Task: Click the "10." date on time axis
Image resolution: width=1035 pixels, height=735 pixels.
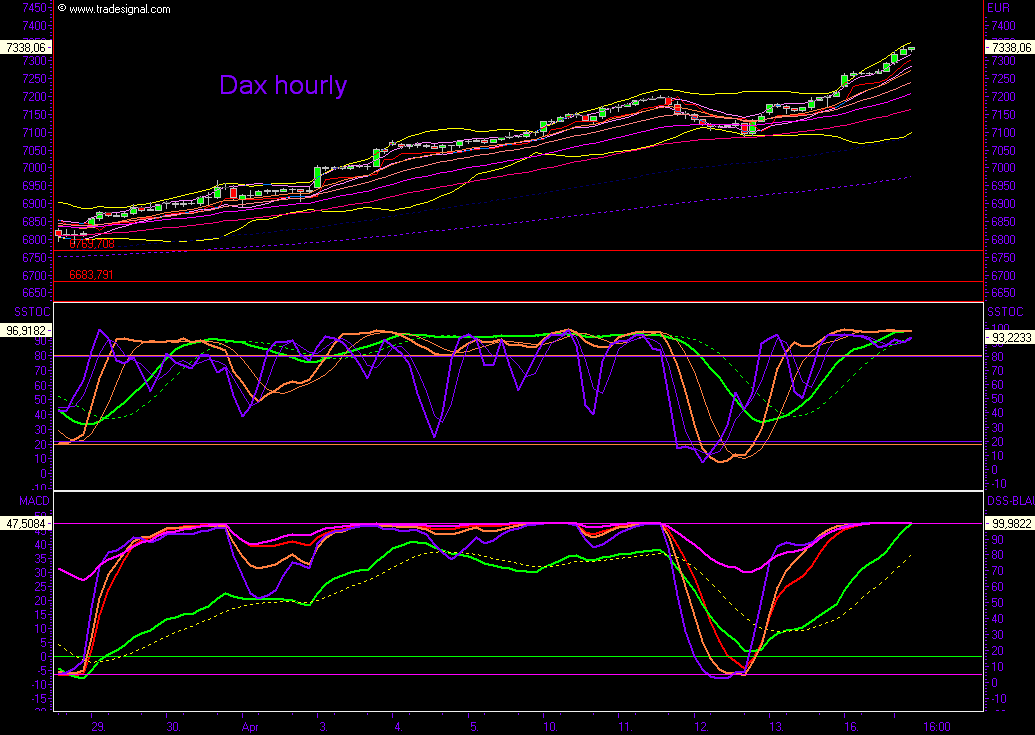Action: 551,726
